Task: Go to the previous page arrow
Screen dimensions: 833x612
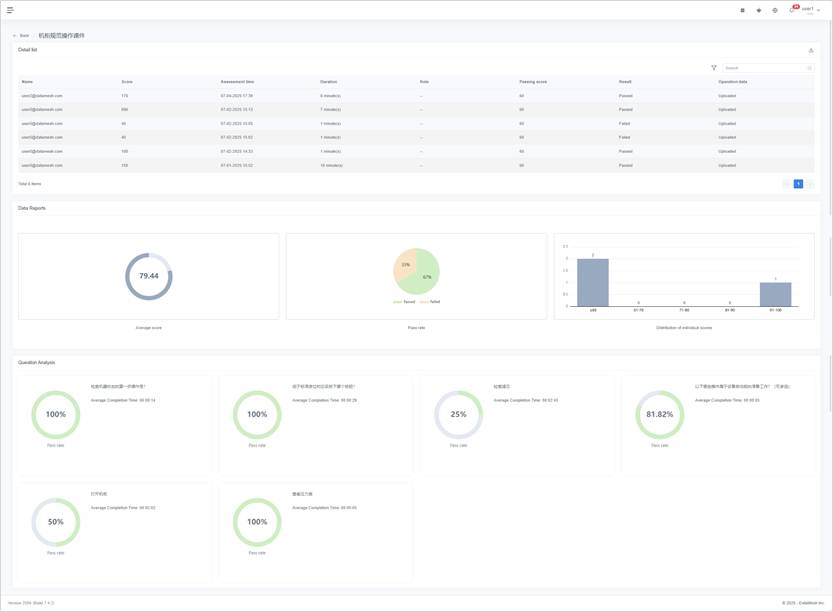Action: pos(787,184)
